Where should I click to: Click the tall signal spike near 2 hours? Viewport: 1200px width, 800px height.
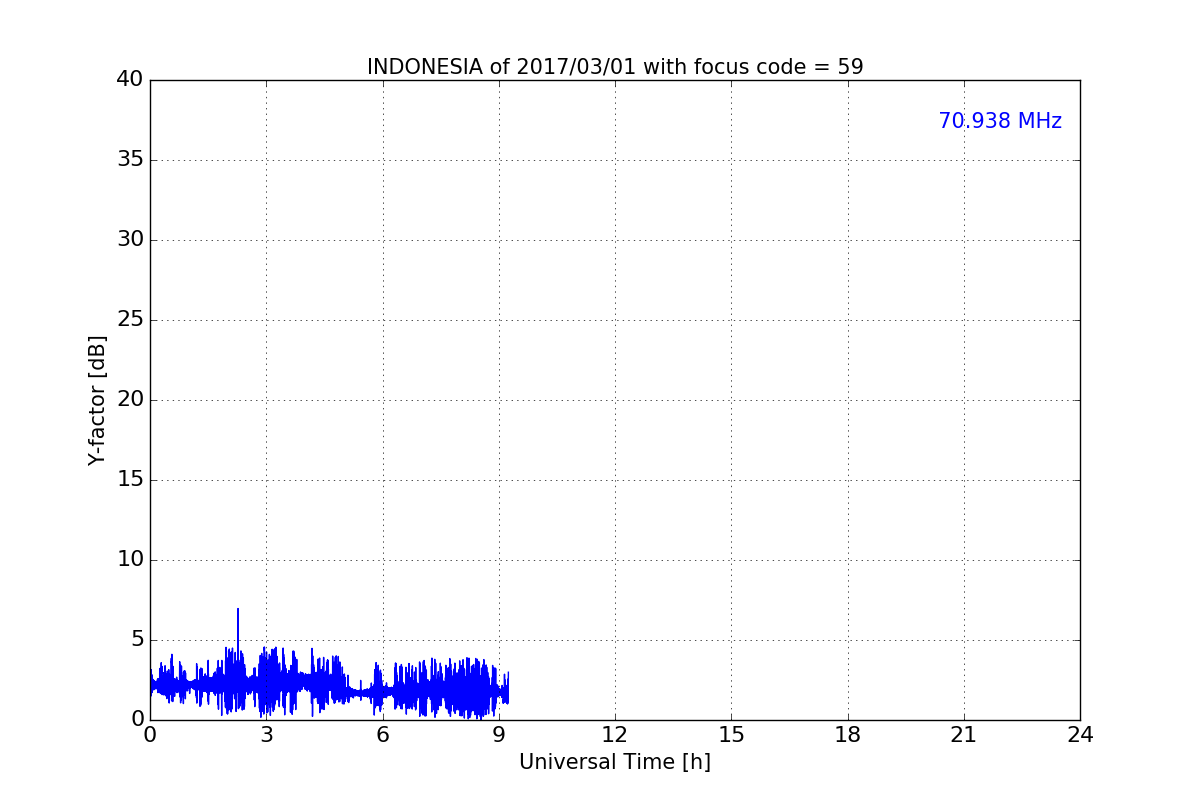click(238, 630)
